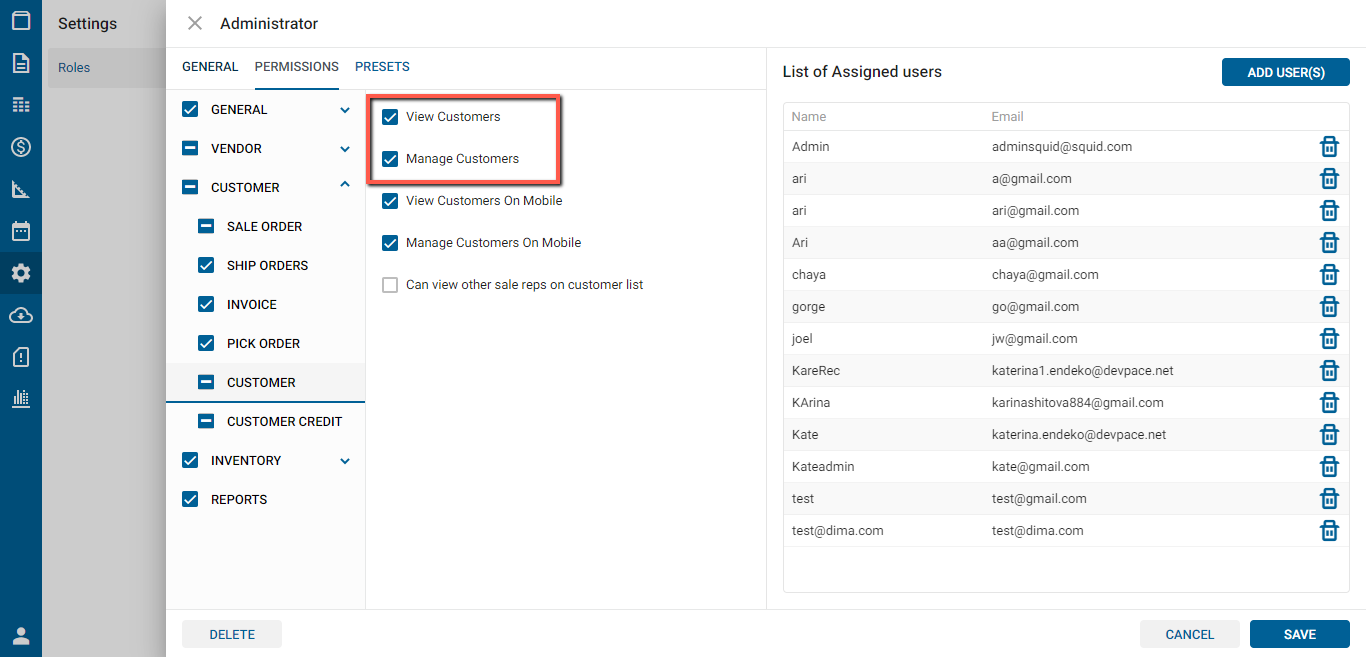Toggle Manage Customers On Mobile checkbox

pyautogui.click(x=390, y=243)
